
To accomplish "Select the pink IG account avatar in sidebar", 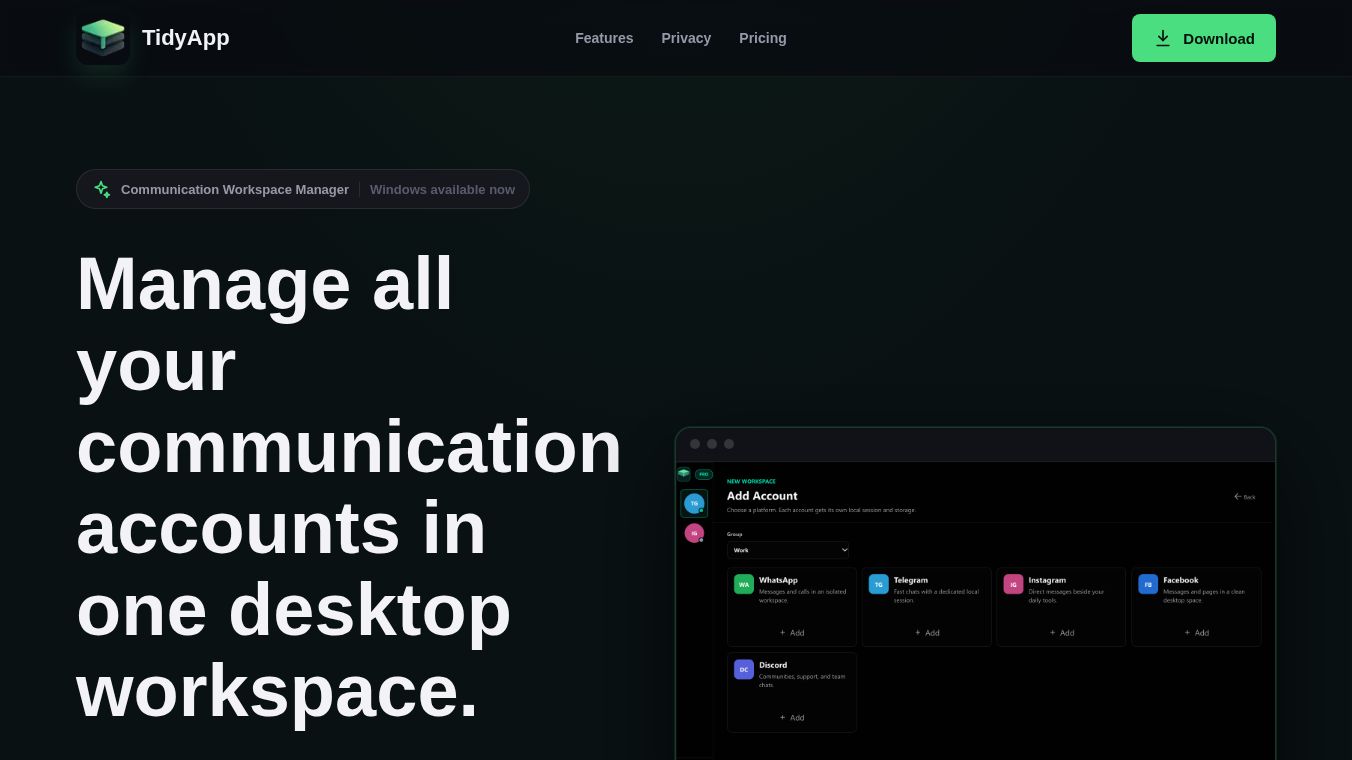I will pos(694,533).
